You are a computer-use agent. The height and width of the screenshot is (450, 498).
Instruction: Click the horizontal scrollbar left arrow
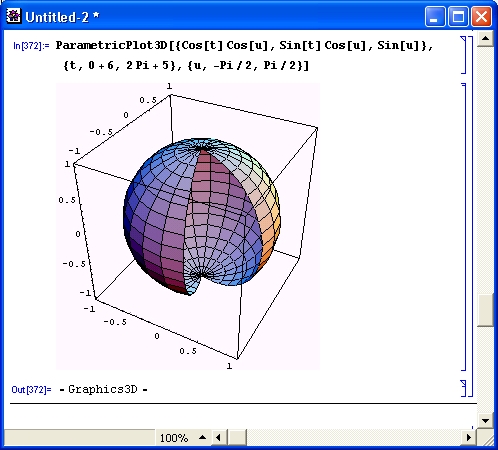pyautogui.click(x=218, y=437)
